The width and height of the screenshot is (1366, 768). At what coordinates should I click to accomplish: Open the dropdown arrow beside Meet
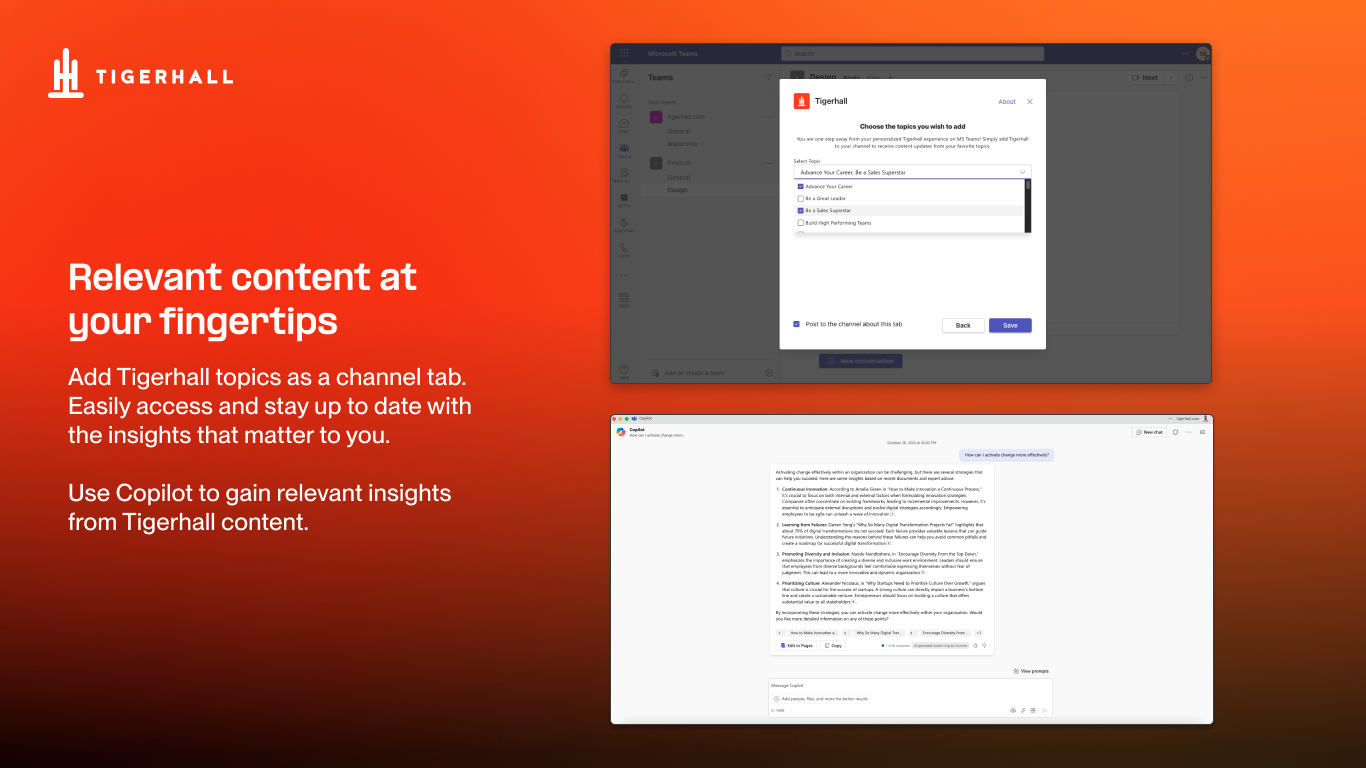tap(1170, 77)
